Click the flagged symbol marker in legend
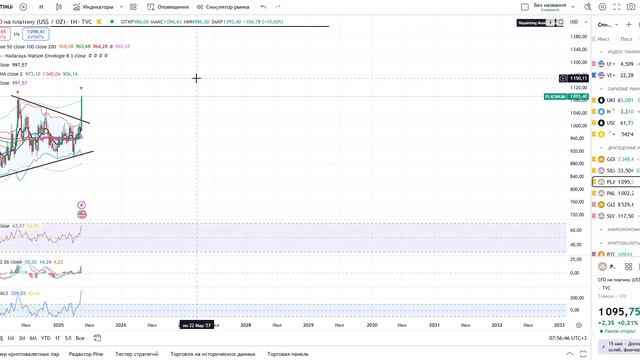Viewport: 640px width, 360px height. coord(99,22)
